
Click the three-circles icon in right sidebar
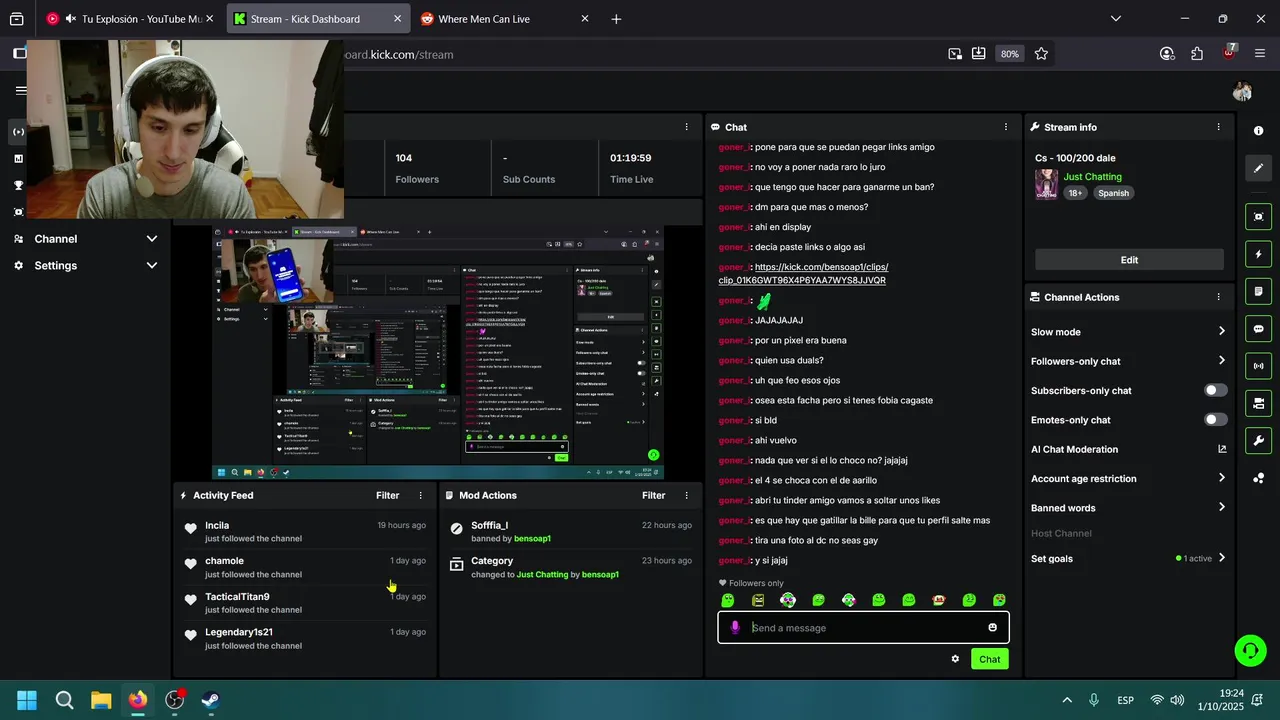1258,478
